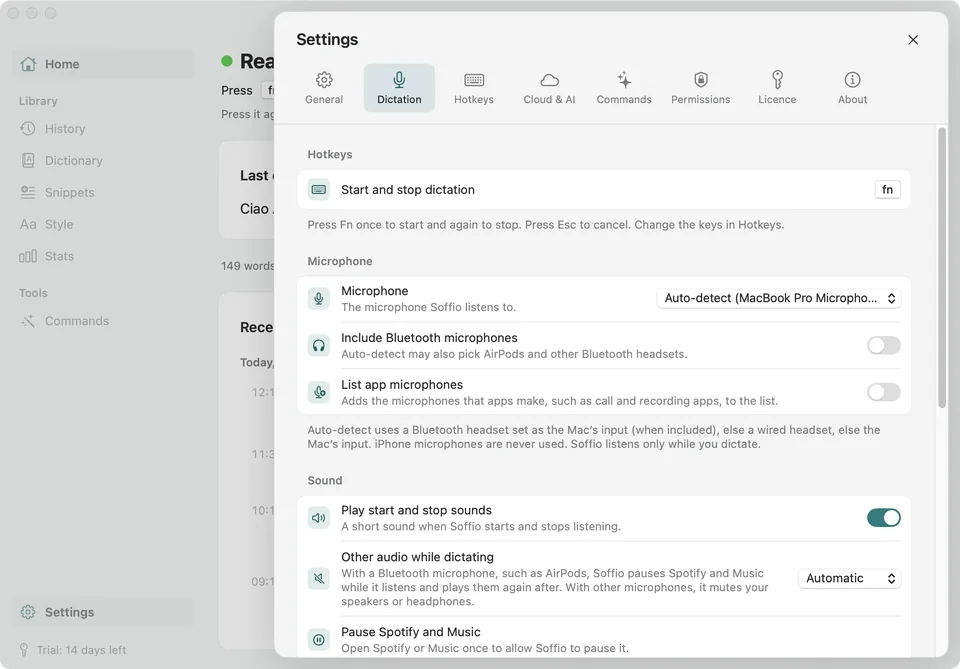
Task: Switch to the Licence tab label
Action: click(777, 99)
